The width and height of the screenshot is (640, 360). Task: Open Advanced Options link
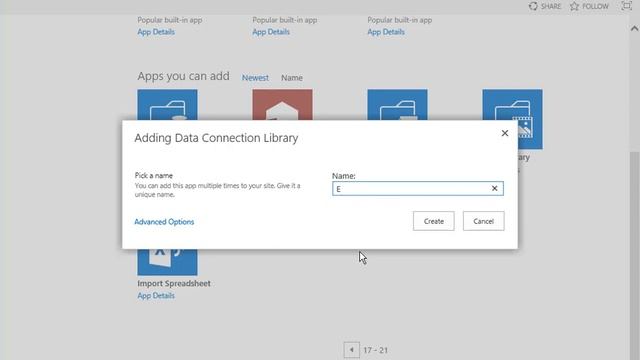(164, 222)
